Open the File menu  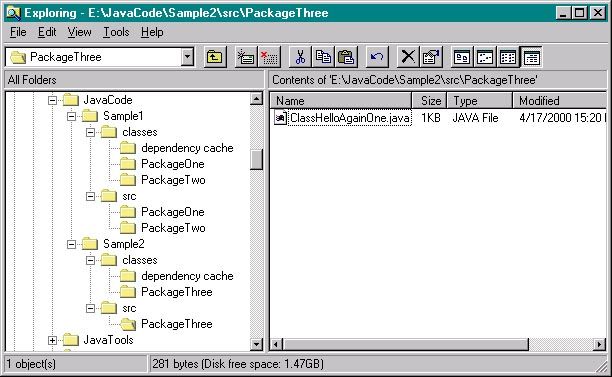pos(18,32)
